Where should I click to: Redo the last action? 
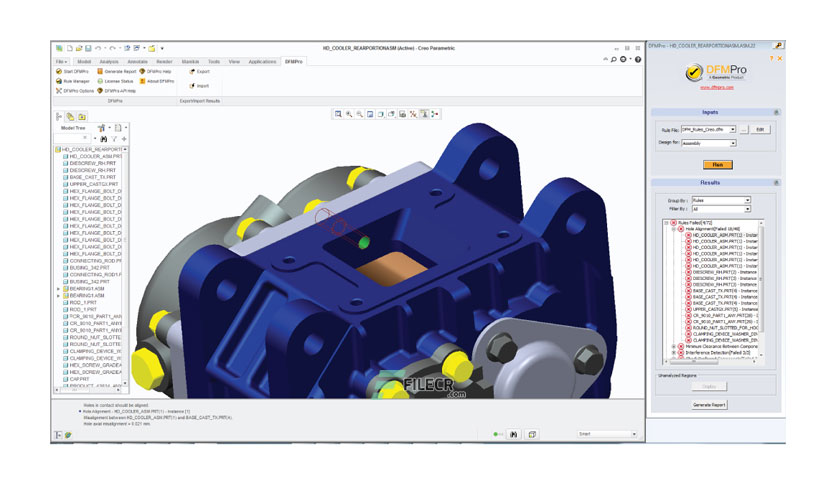pyautogui.click(x=112, y=48)
